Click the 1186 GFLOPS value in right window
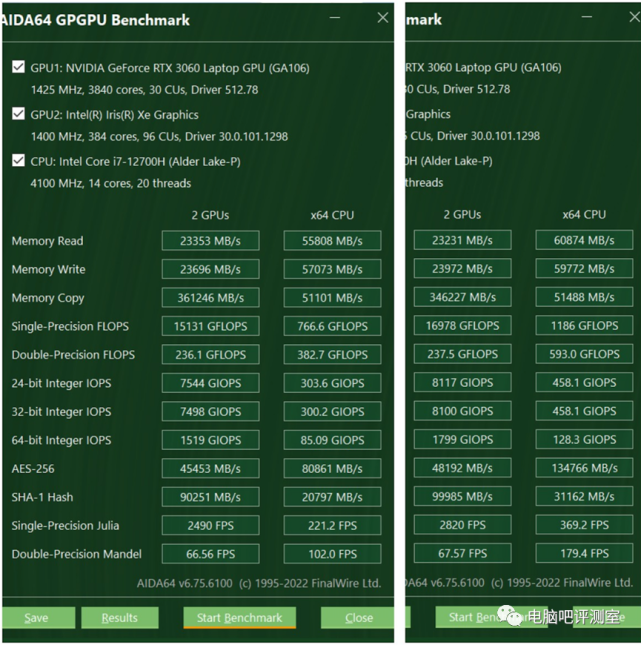 (x=584, y=325)
